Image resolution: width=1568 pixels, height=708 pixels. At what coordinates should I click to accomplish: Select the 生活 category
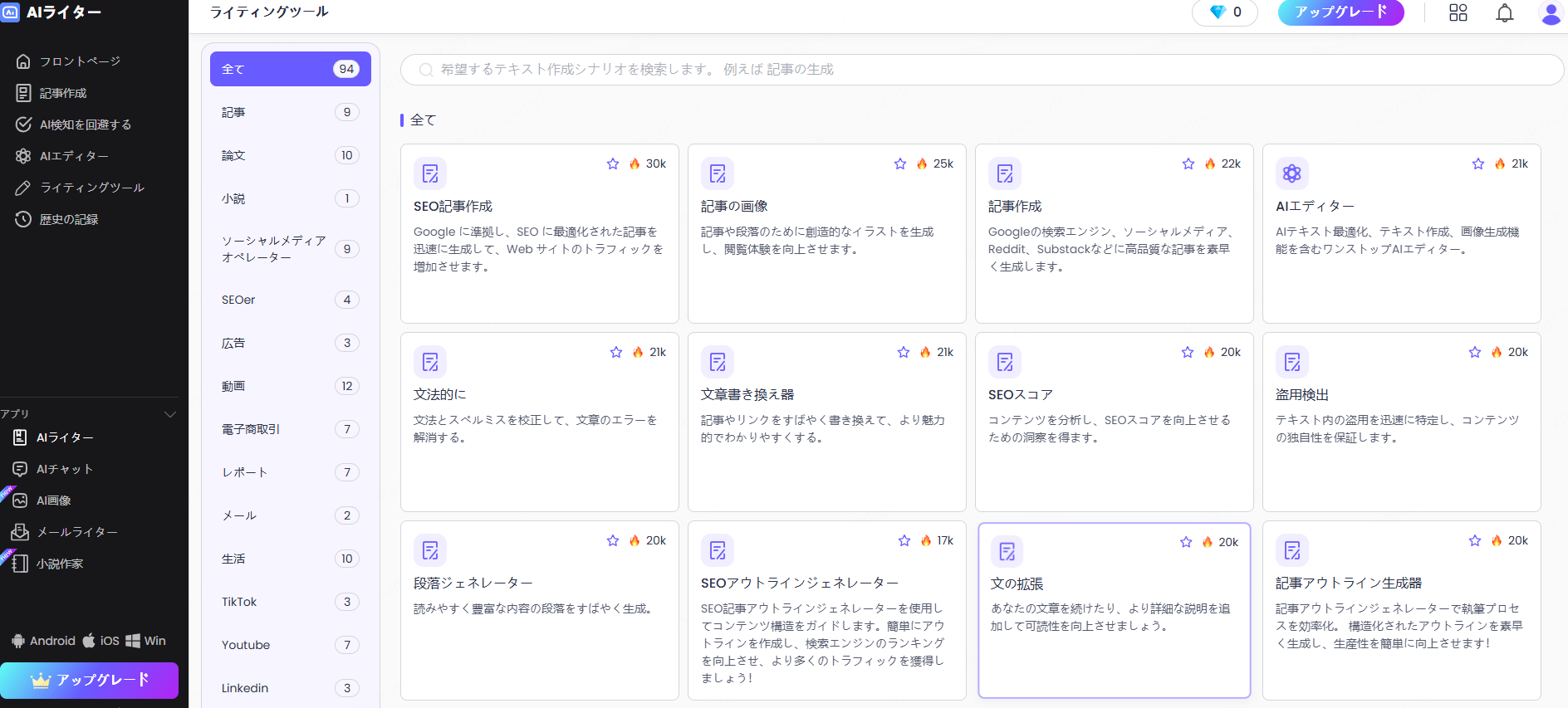point(291,559)
